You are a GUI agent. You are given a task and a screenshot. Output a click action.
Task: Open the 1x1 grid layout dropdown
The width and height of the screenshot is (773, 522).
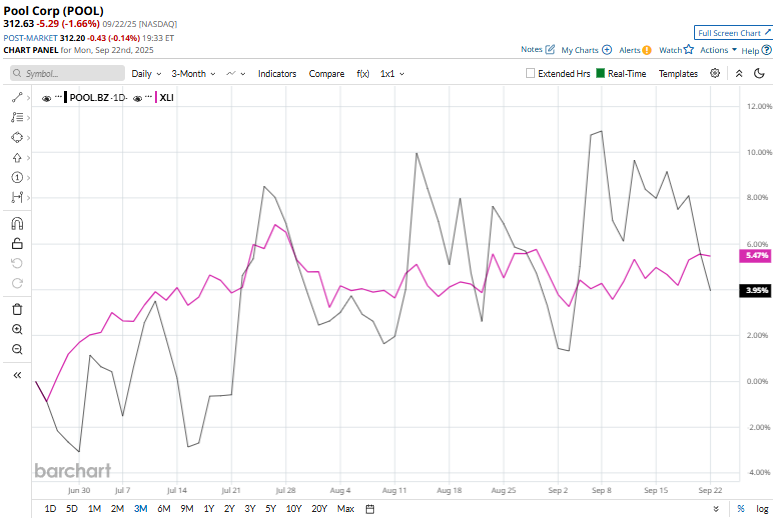(x=392, y=73)
